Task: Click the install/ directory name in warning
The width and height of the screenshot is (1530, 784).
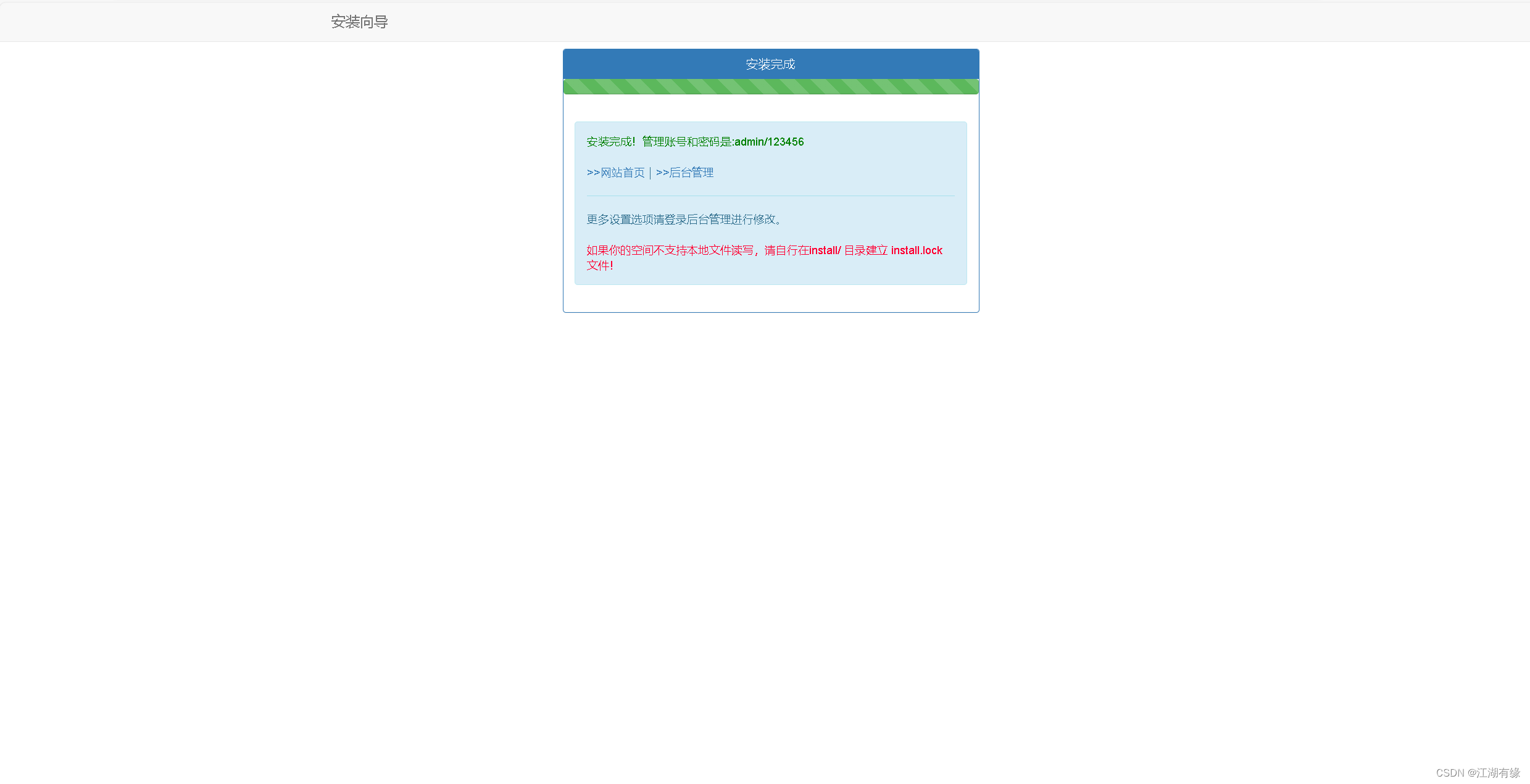Action: tap(825, 250)
